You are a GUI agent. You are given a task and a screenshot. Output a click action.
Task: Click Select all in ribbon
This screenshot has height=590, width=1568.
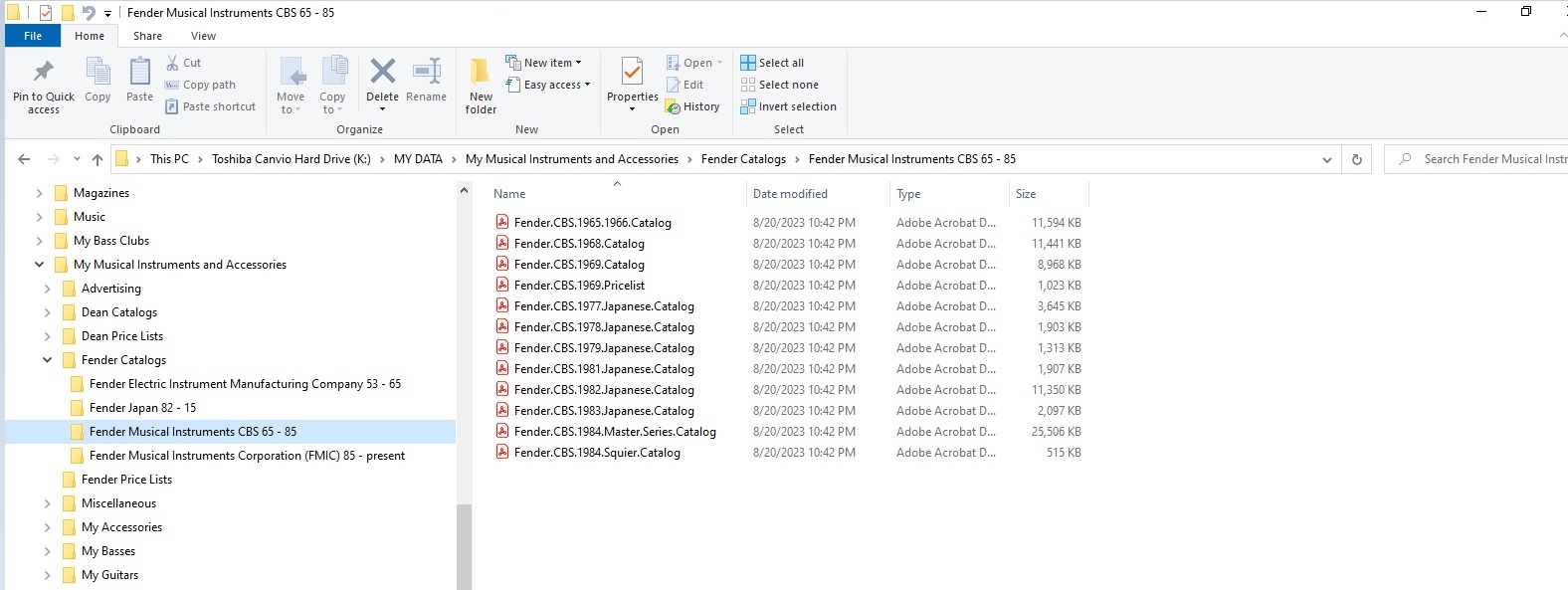tap(772, 63)
